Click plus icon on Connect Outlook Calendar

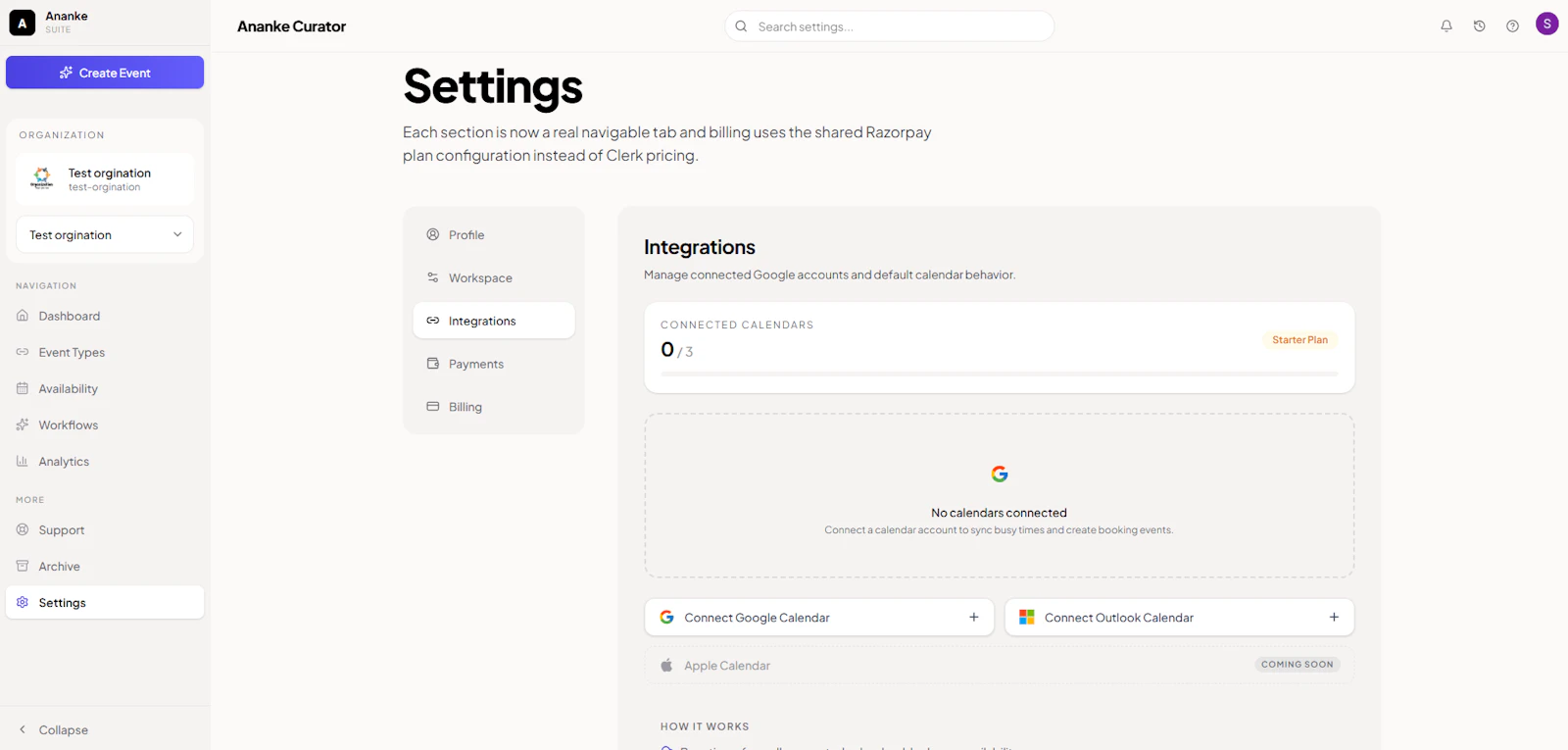pos(1334,618)
